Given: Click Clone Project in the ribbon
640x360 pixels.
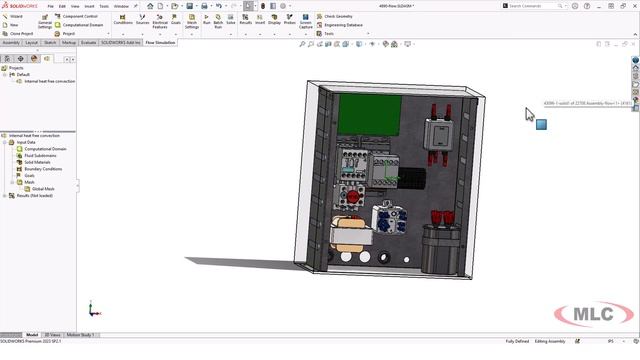Looking at the screenshot, I should point(18,33).
